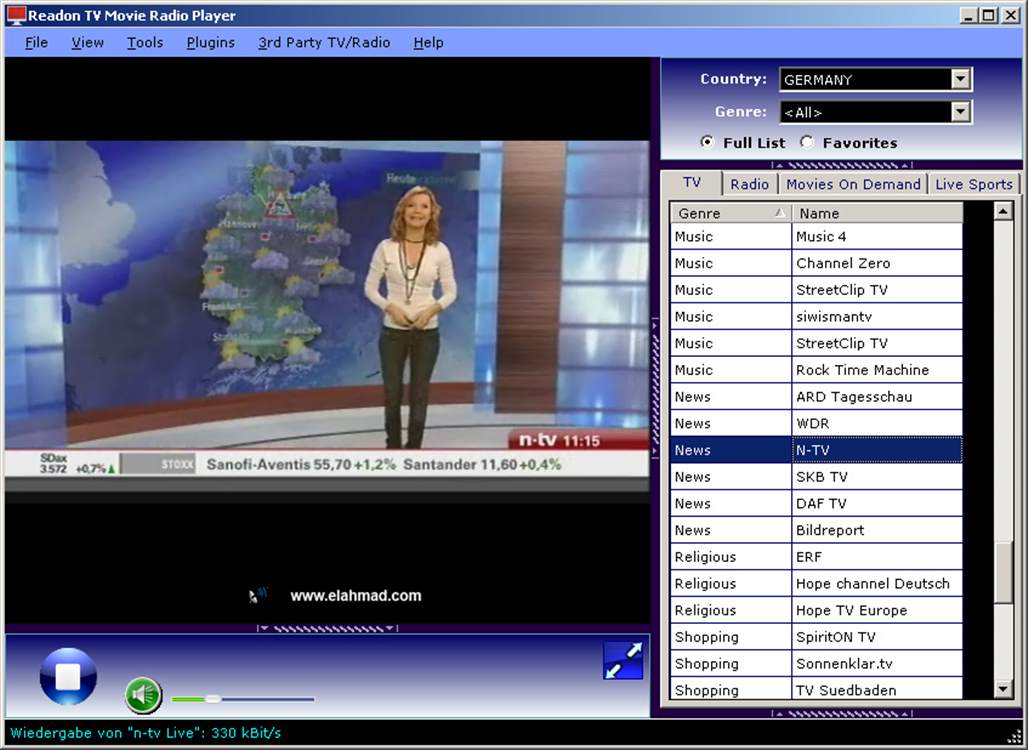Open the 3rd Party TV/Radio menu

324,43
